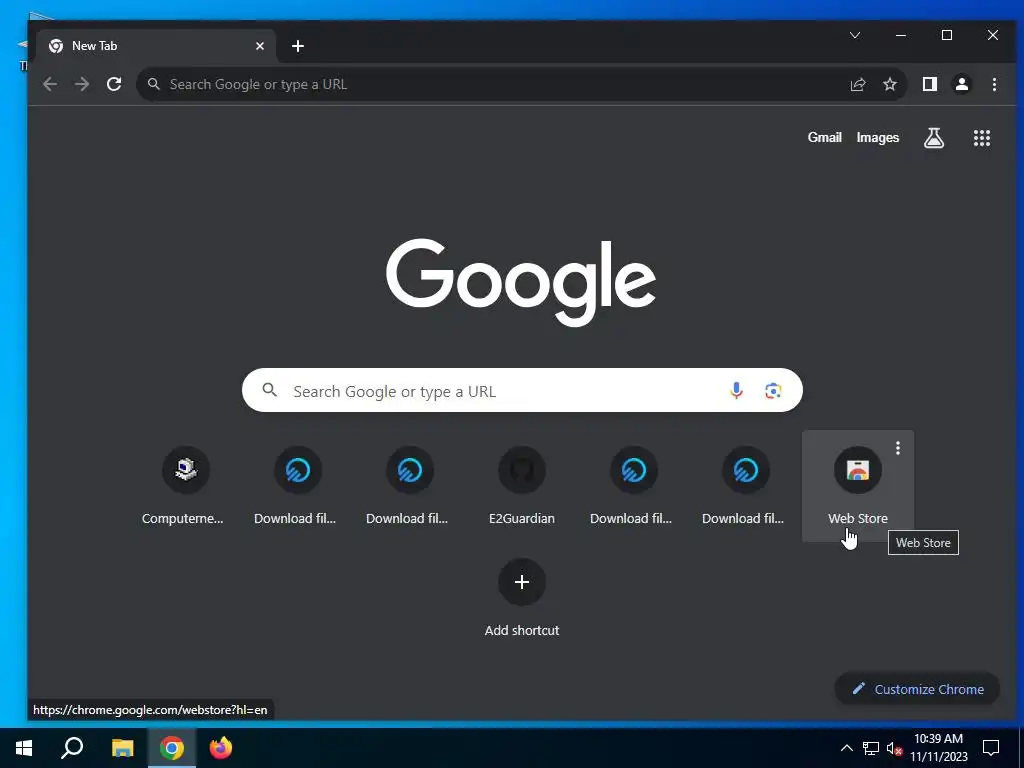Screen dimensions: 1024x768
Task: Expand the tab search dropdown chevron
Action: coord(854,35)
